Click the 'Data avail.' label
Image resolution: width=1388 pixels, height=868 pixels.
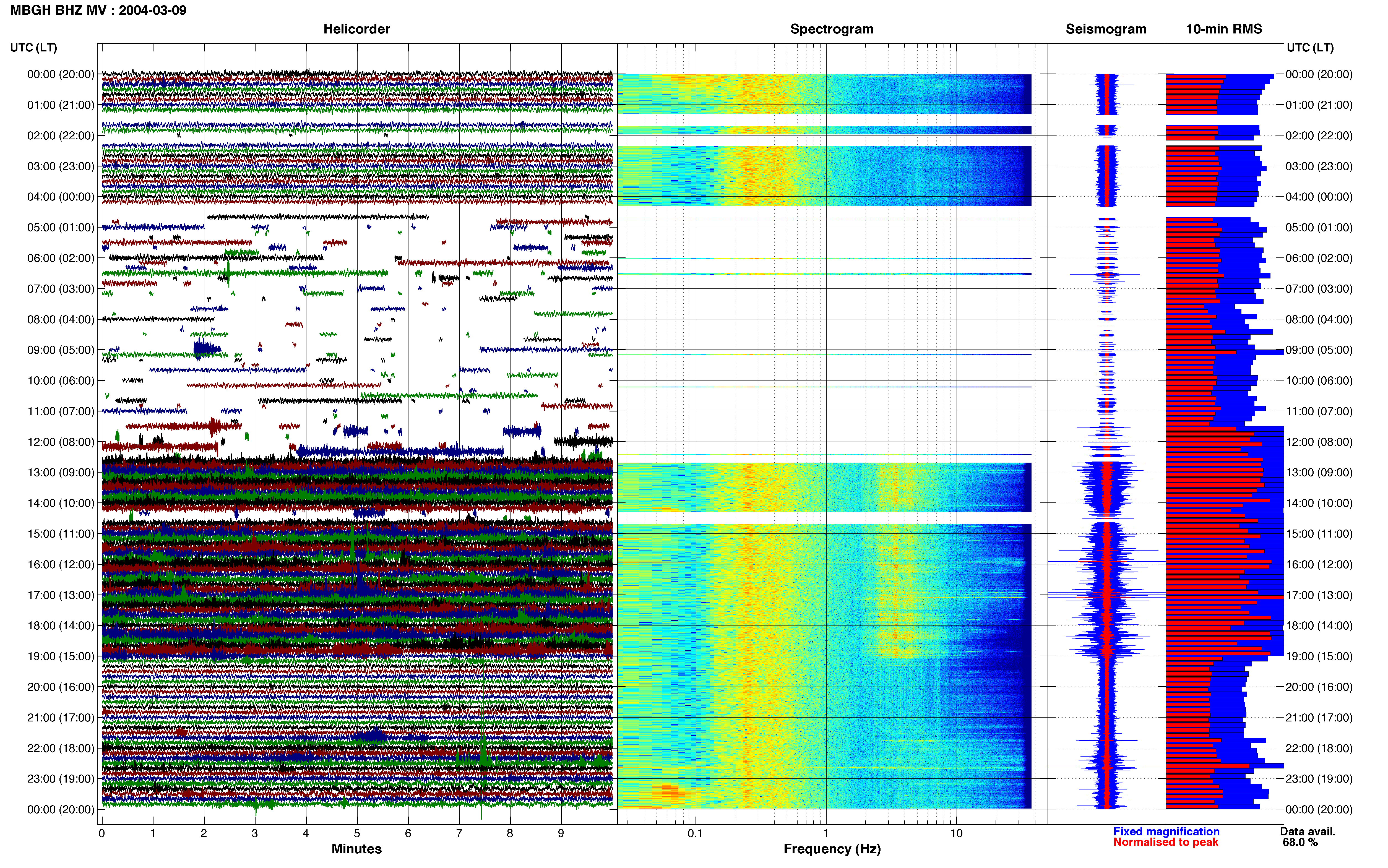1308,831
